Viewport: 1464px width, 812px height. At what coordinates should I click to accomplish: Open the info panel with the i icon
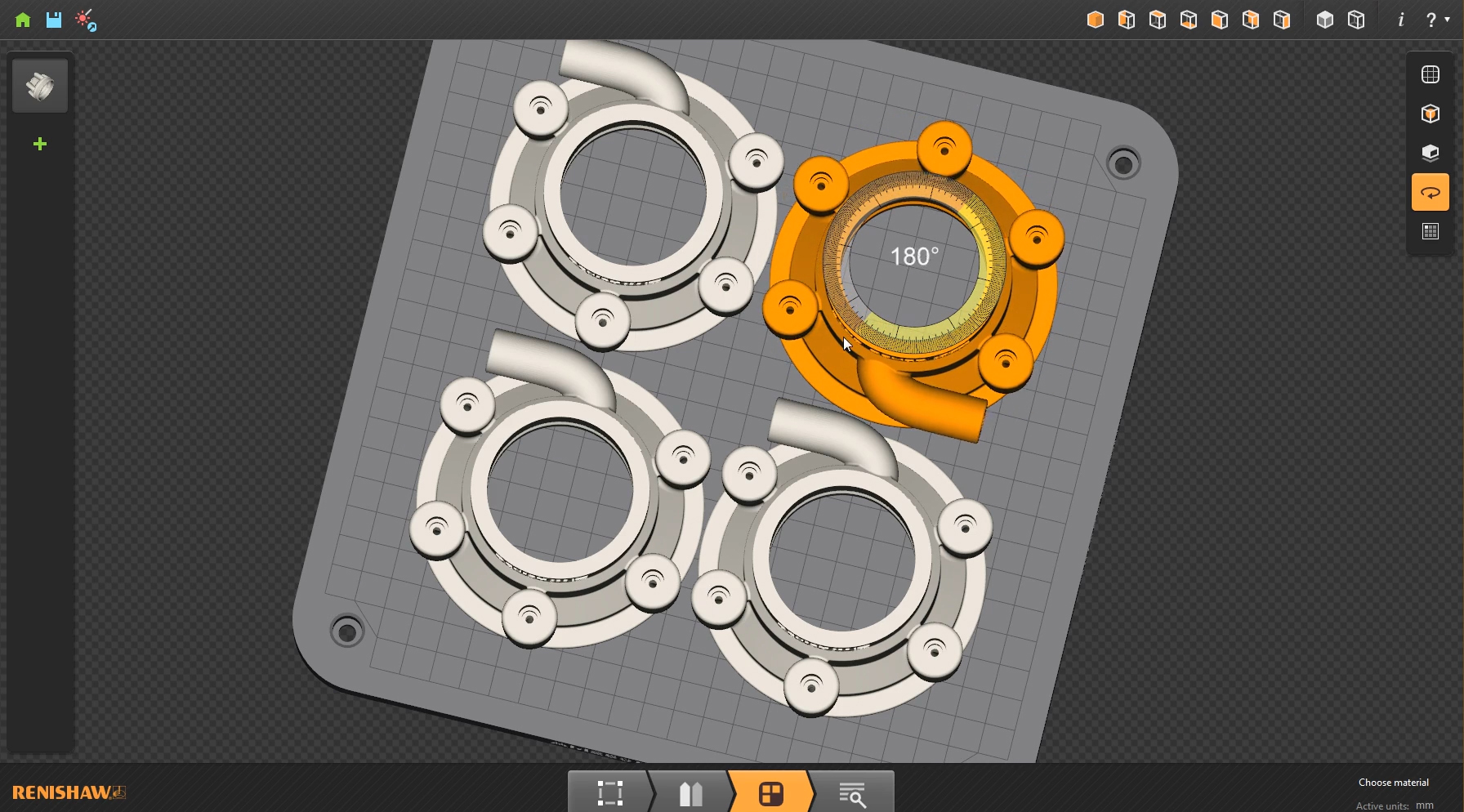[1401, 20]
